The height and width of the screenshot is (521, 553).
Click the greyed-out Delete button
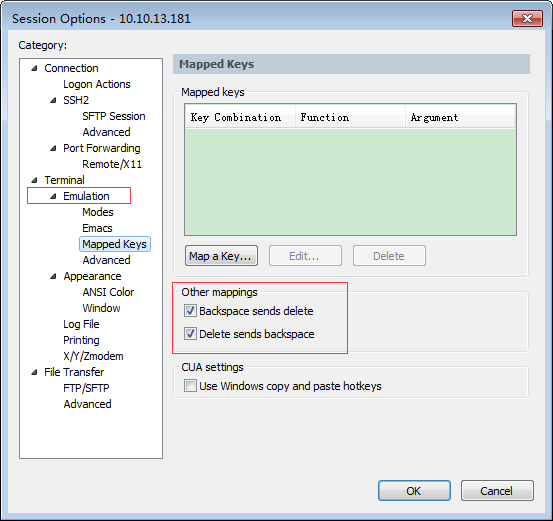pos(389,256)
